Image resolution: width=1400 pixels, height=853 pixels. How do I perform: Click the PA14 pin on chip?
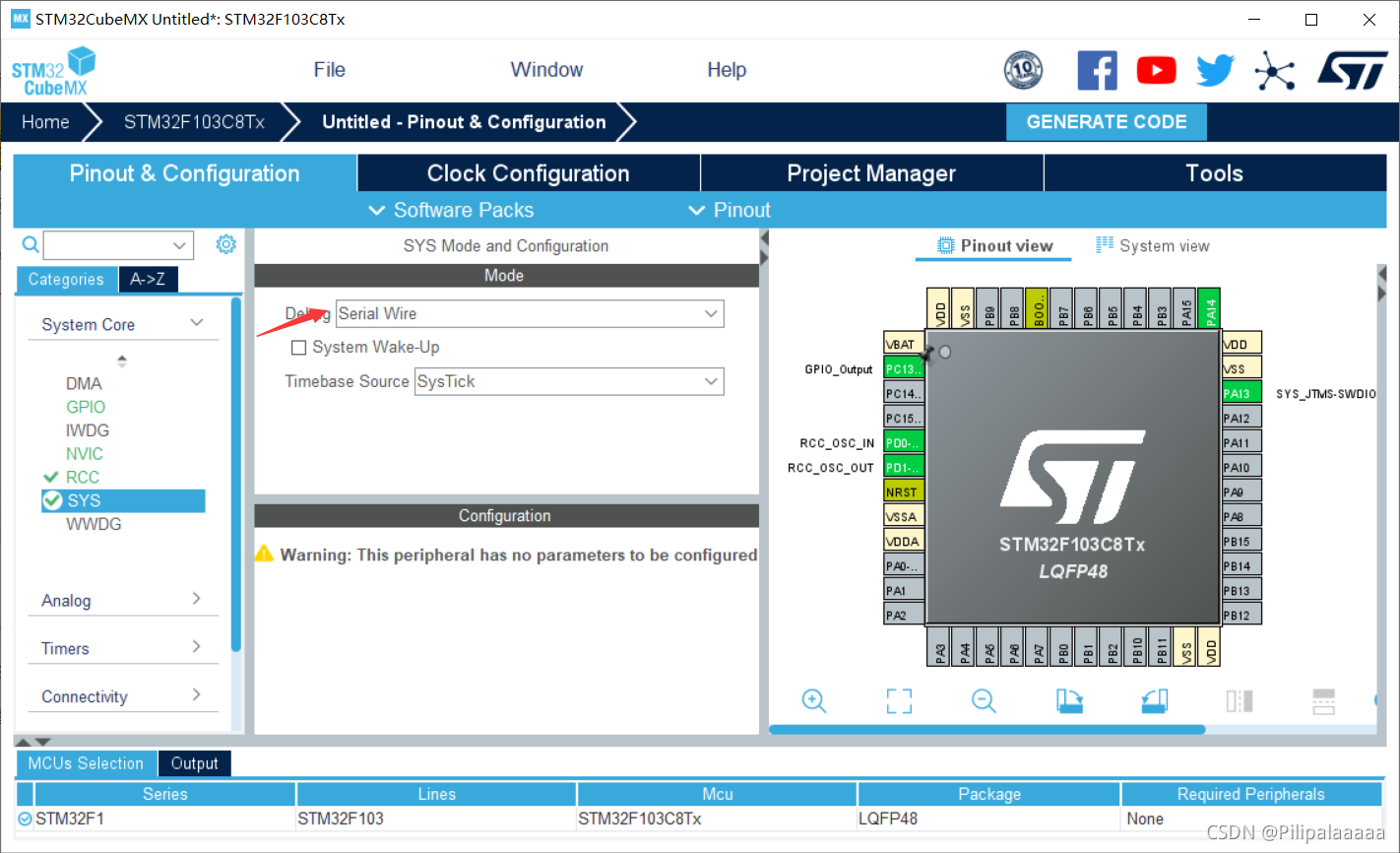click(1211, 308)
